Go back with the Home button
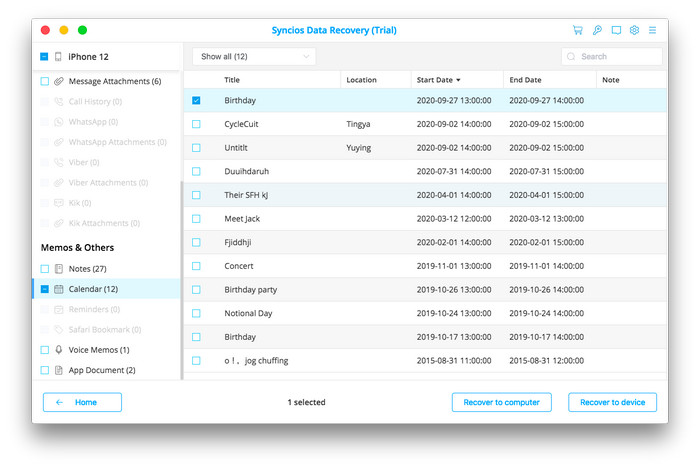The height and width of the screenshot is (469, 700). click(82, 402)
